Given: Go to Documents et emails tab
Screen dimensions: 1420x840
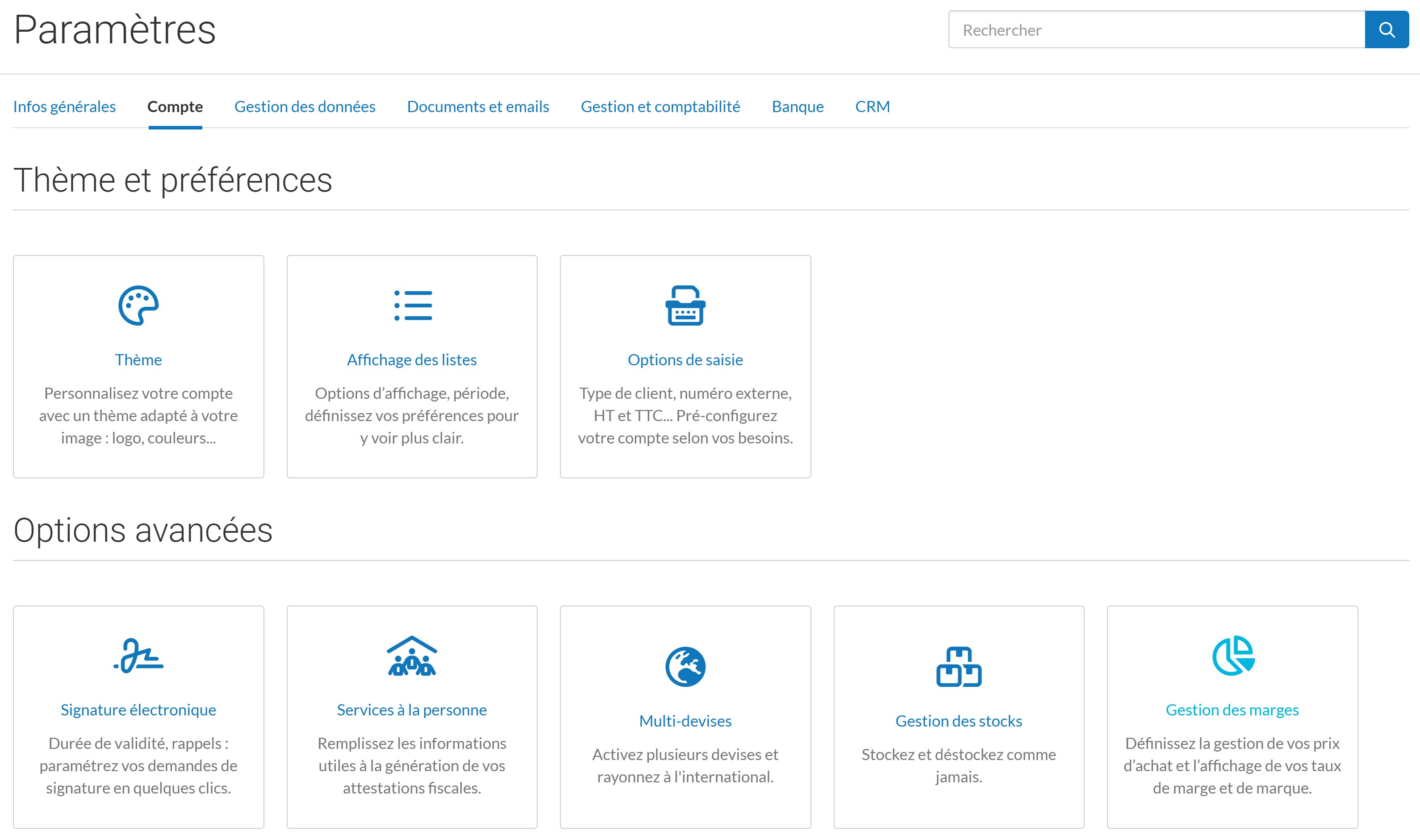Looking at the screenshot, I should click(x=478, y=106).
